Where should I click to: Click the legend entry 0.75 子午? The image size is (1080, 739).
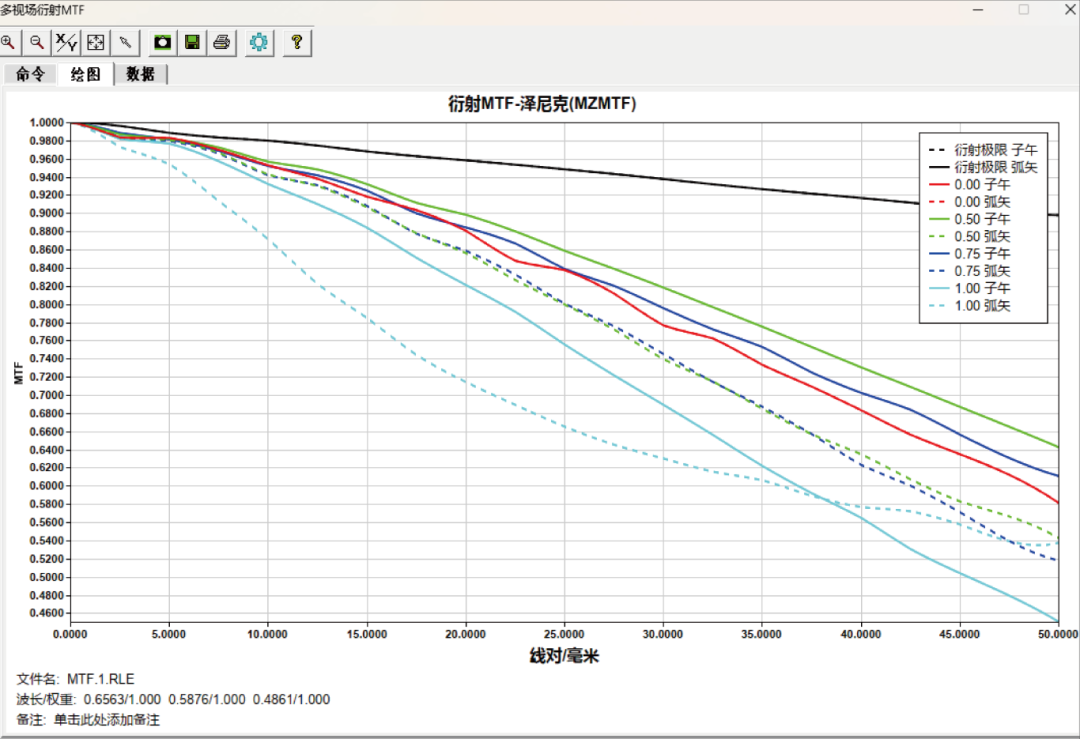coord(969,253)
